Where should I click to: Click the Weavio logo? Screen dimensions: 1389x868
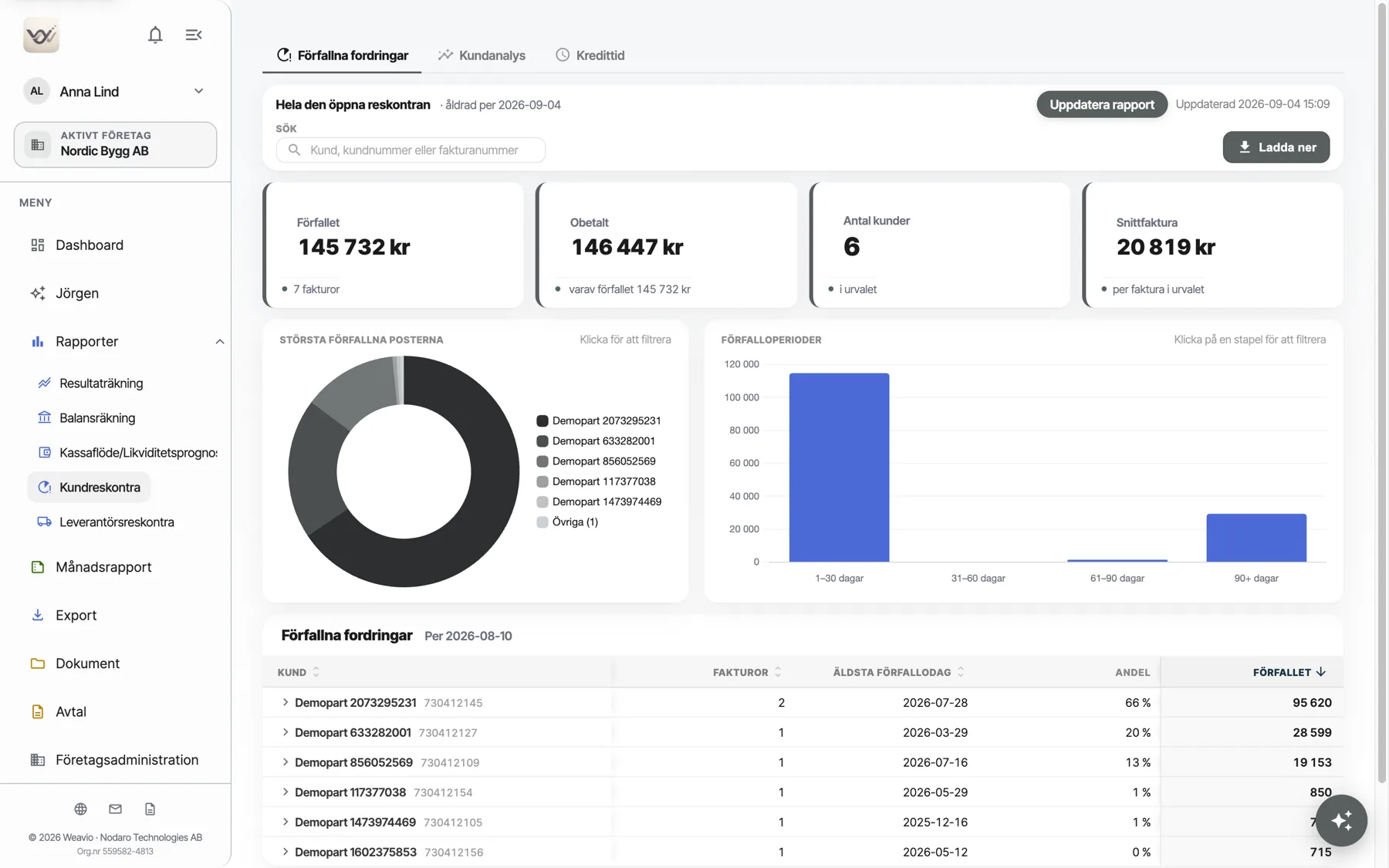click(42, 35)
